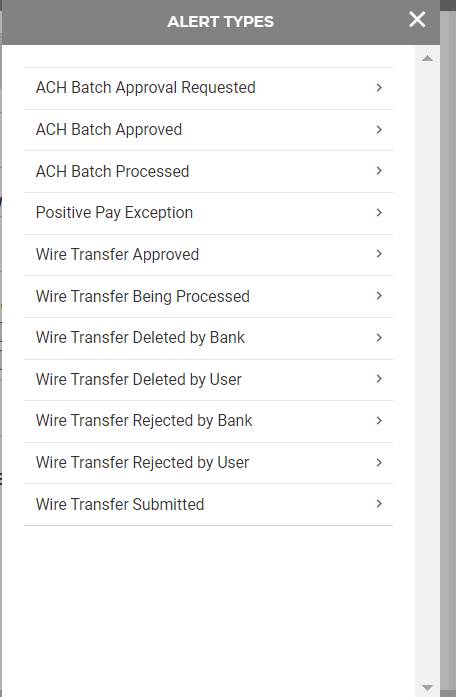Select the ACH Batch Approval Requested alert
Screen dimensions: 456x697
pyautogui.click(x=208, y=88)
